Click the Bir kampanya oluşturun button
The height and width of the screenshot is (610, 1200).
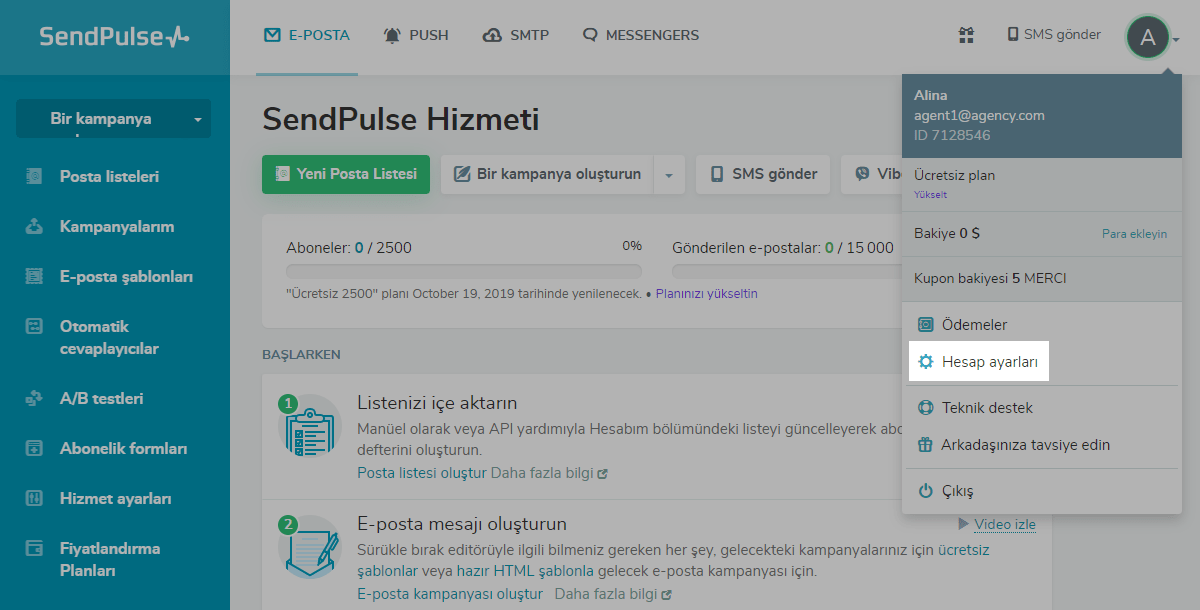[x=548, y=174]
